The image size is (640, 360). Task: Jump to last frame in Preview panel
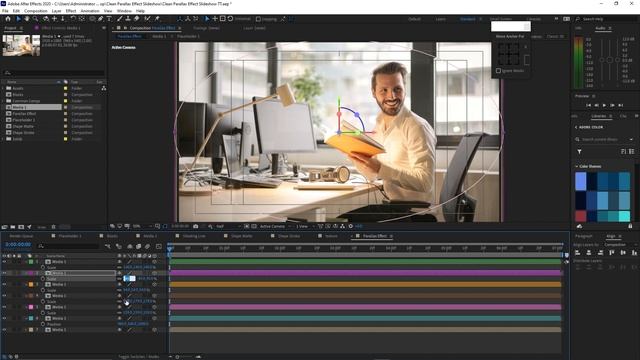[620, 105]
